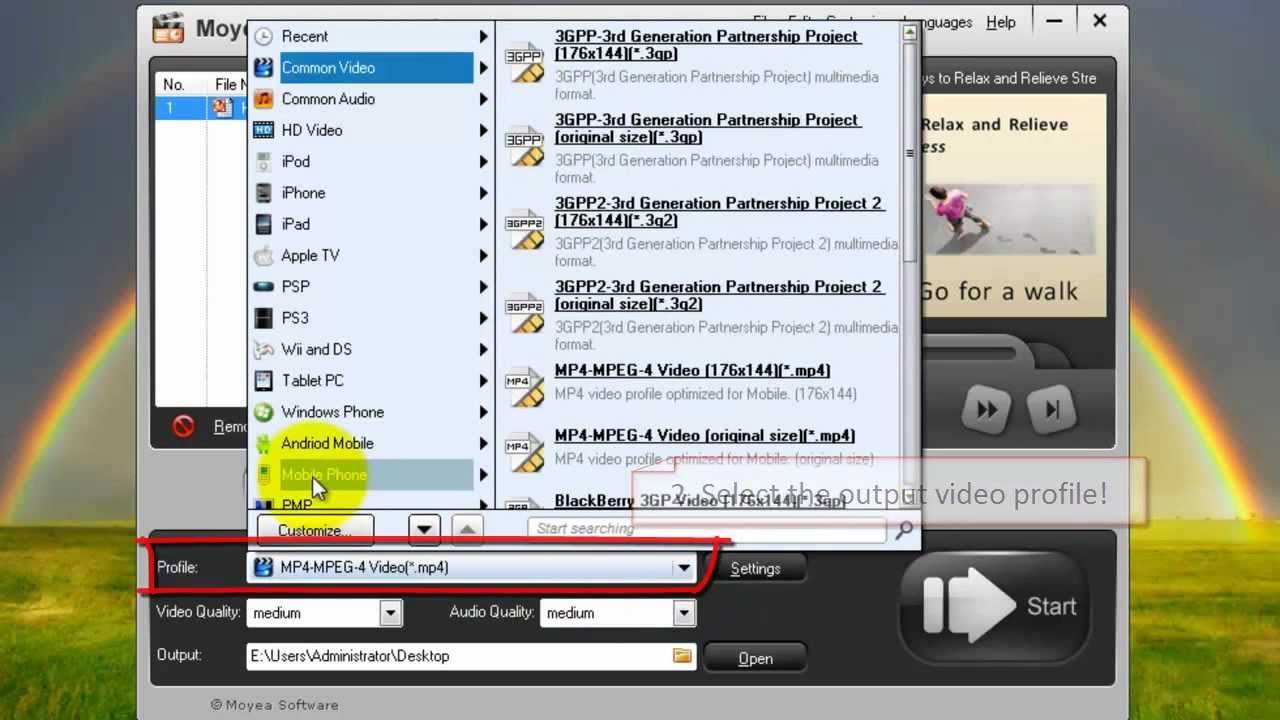
Task: Select 3GPP 176x144 .3gp profile title
Action: pos(707,45)
